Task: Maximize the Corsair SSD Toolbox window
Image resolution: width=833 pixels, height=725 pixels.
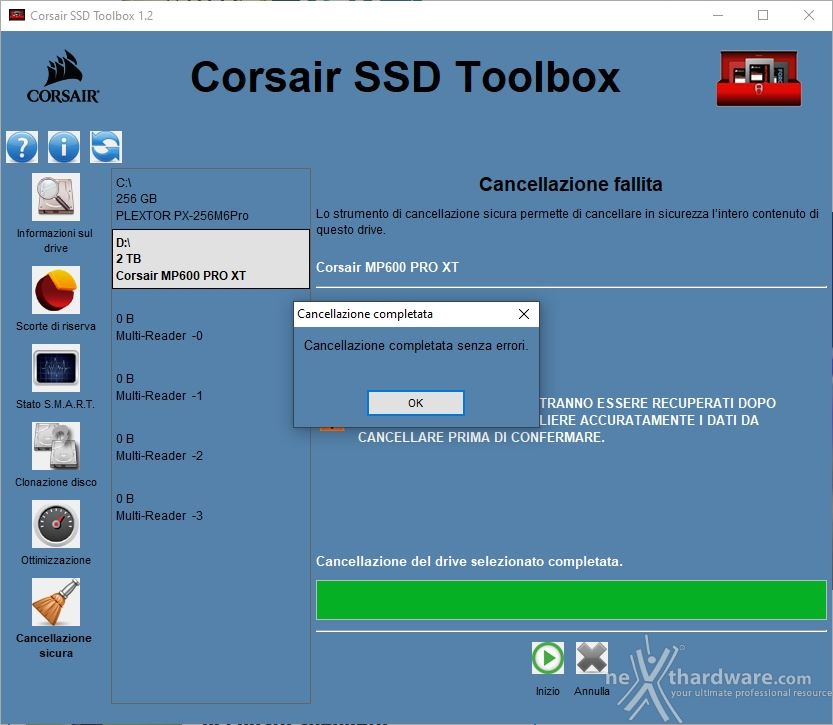Action: [x=763, y=15]
